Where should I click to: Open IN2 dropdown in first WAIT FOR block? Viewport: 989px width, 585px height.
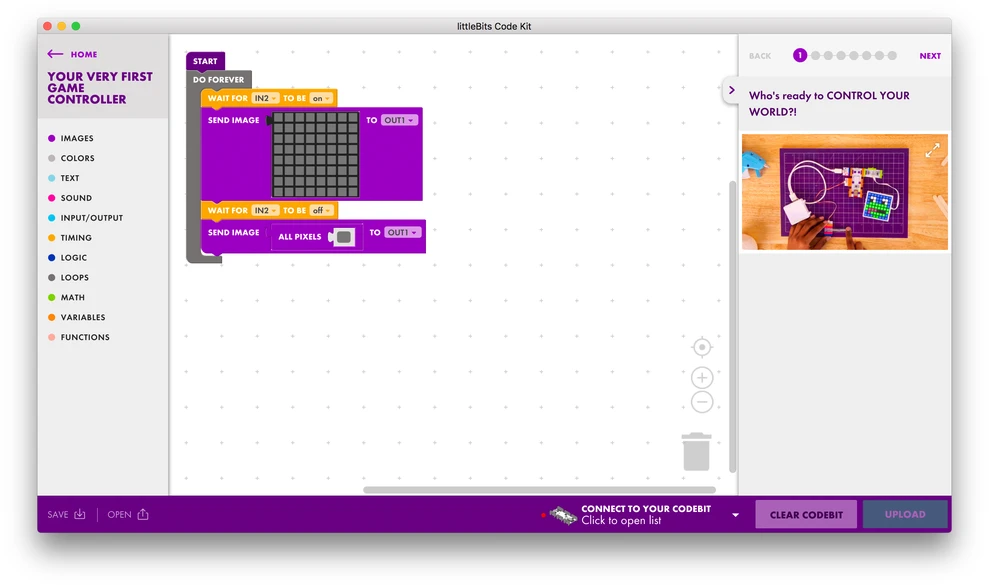(x=265, y=98)
